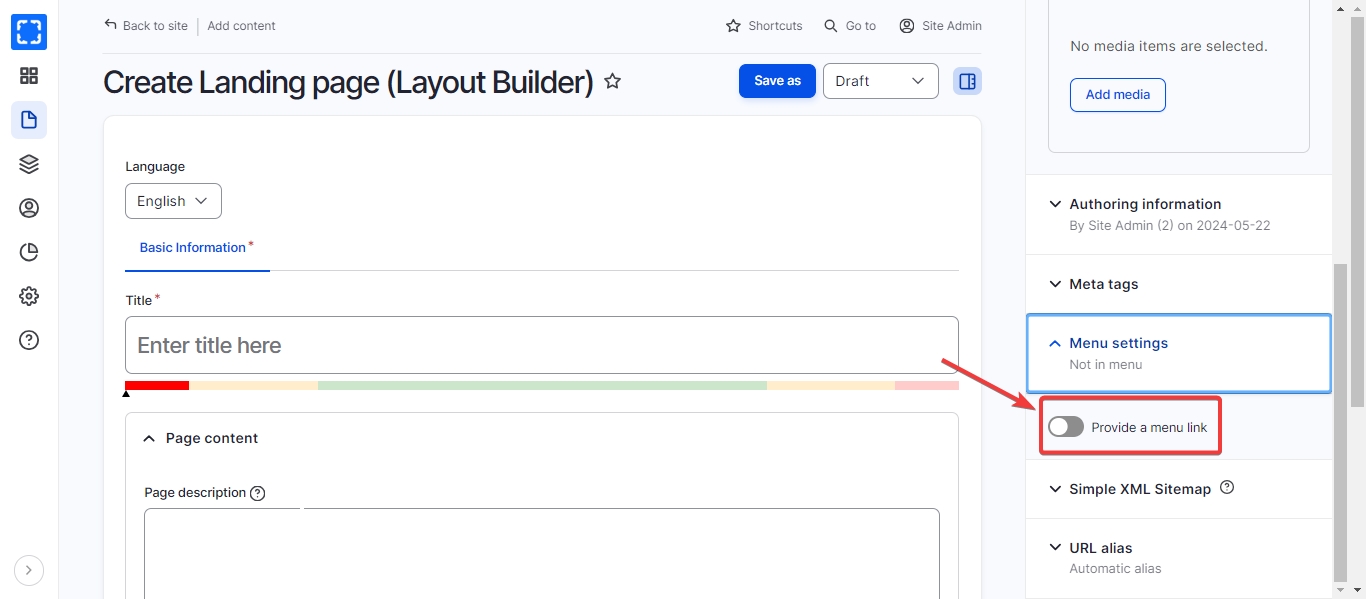Click the Save as button
Screen dimensions: 1366x599
click(777, 81)
